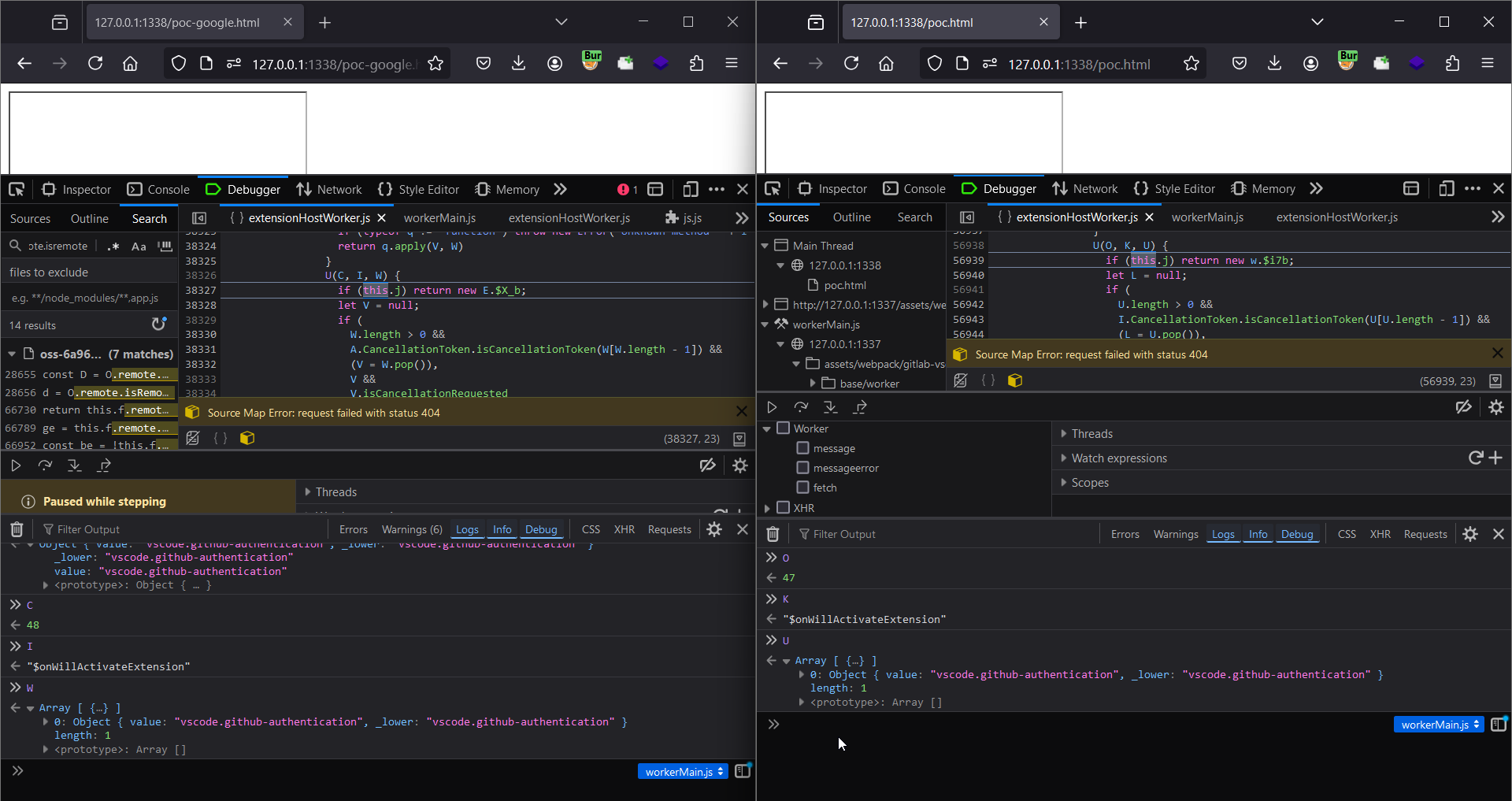This screenshot has height=801, width=1512.
Task: Toggle responsive design mode in left devtools
Action: coord(691,189)
